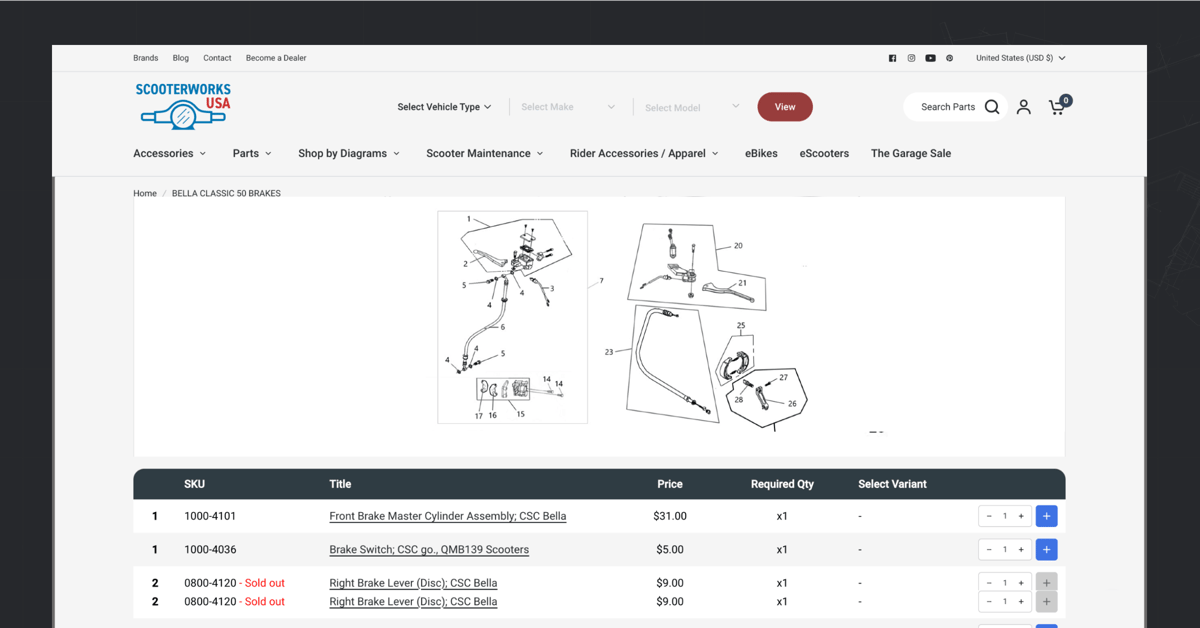The image size is (1200, 628).
Task: Click the Scooterworks USA logo
Action: click(x=184, y=106)
